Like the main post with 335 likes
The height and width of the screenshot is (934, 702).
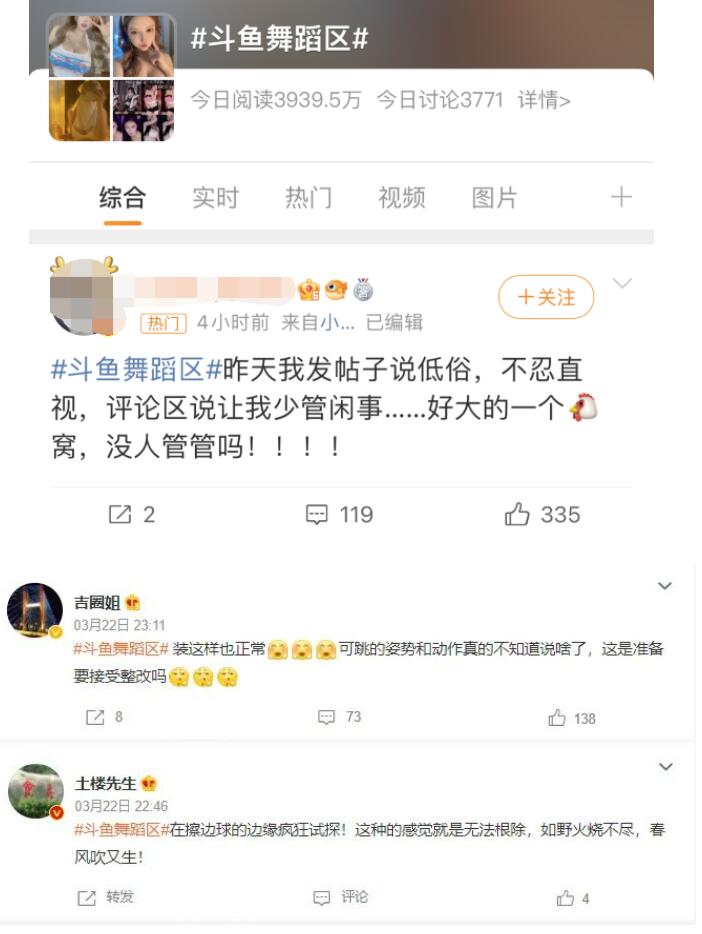point(517,513)
